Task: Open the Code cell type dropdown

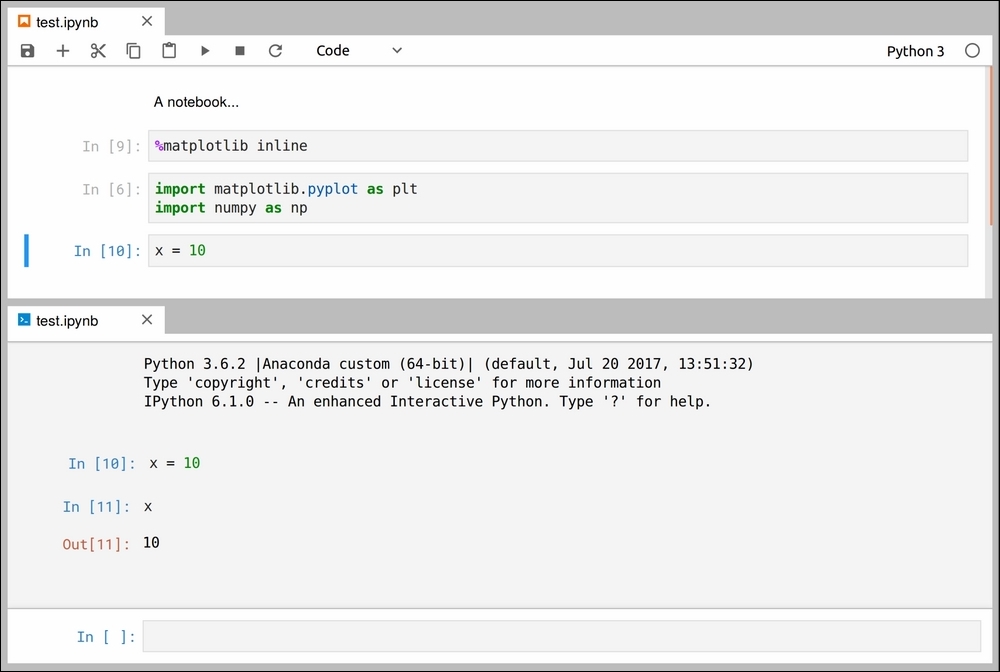Action: tap(359, 51)
